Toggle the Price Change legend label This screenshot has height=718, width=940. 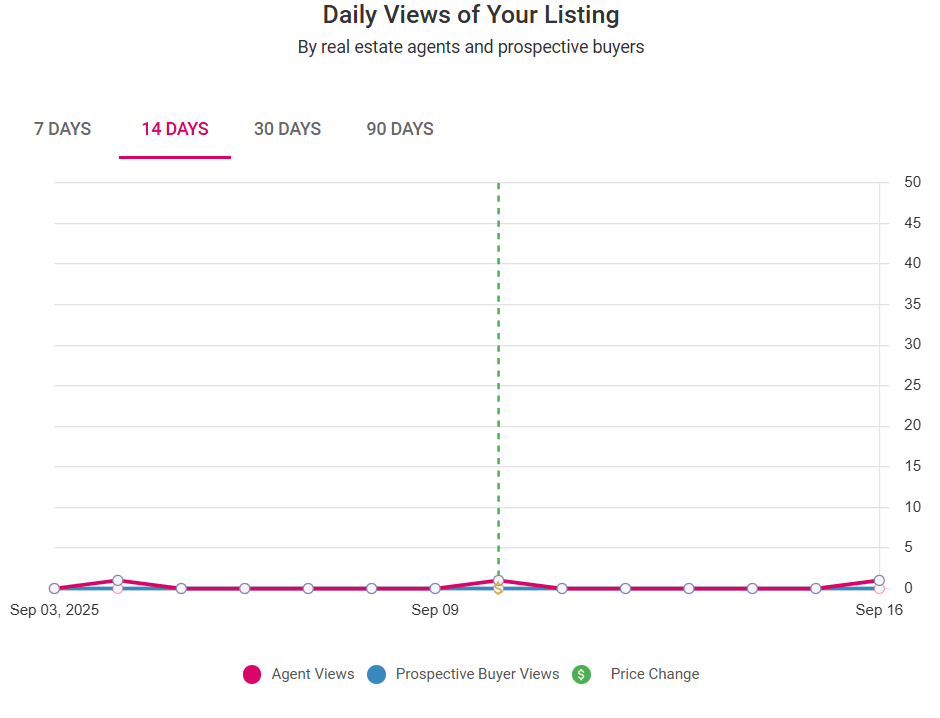point(655,675)
